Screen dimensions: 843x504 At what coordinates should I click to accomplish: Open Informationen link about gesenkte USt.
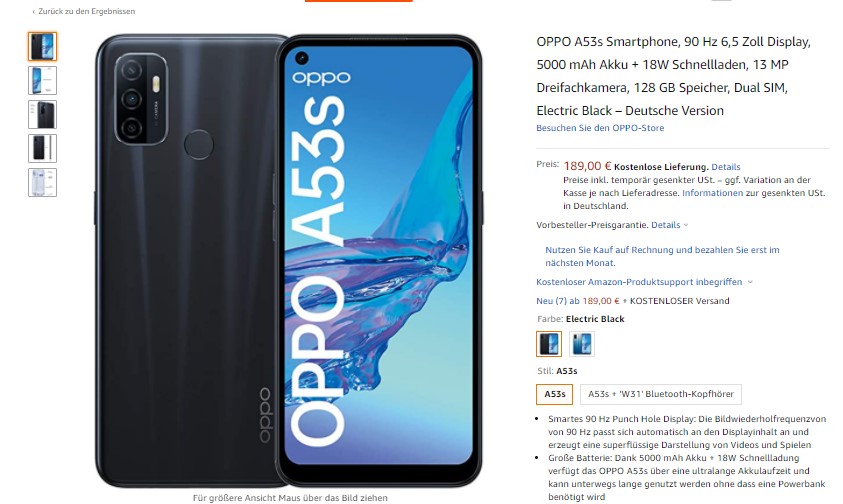(x=712, y=193)
